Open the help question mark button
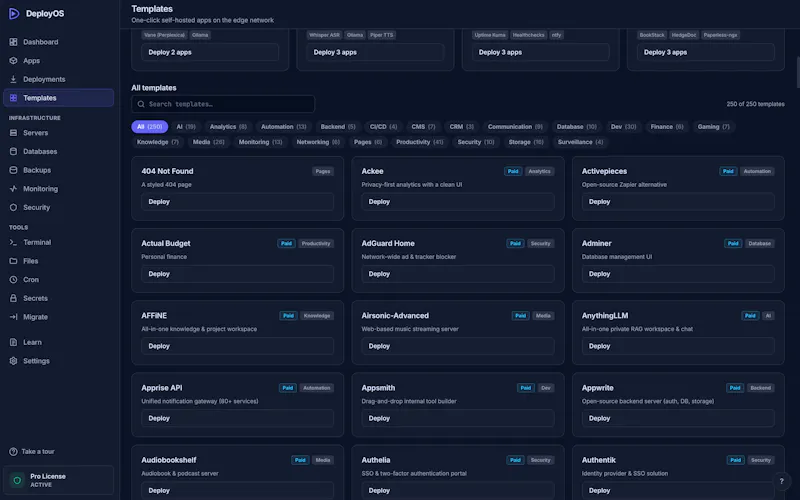This screenshot has height=500, width=800. [x=781, y=481]
